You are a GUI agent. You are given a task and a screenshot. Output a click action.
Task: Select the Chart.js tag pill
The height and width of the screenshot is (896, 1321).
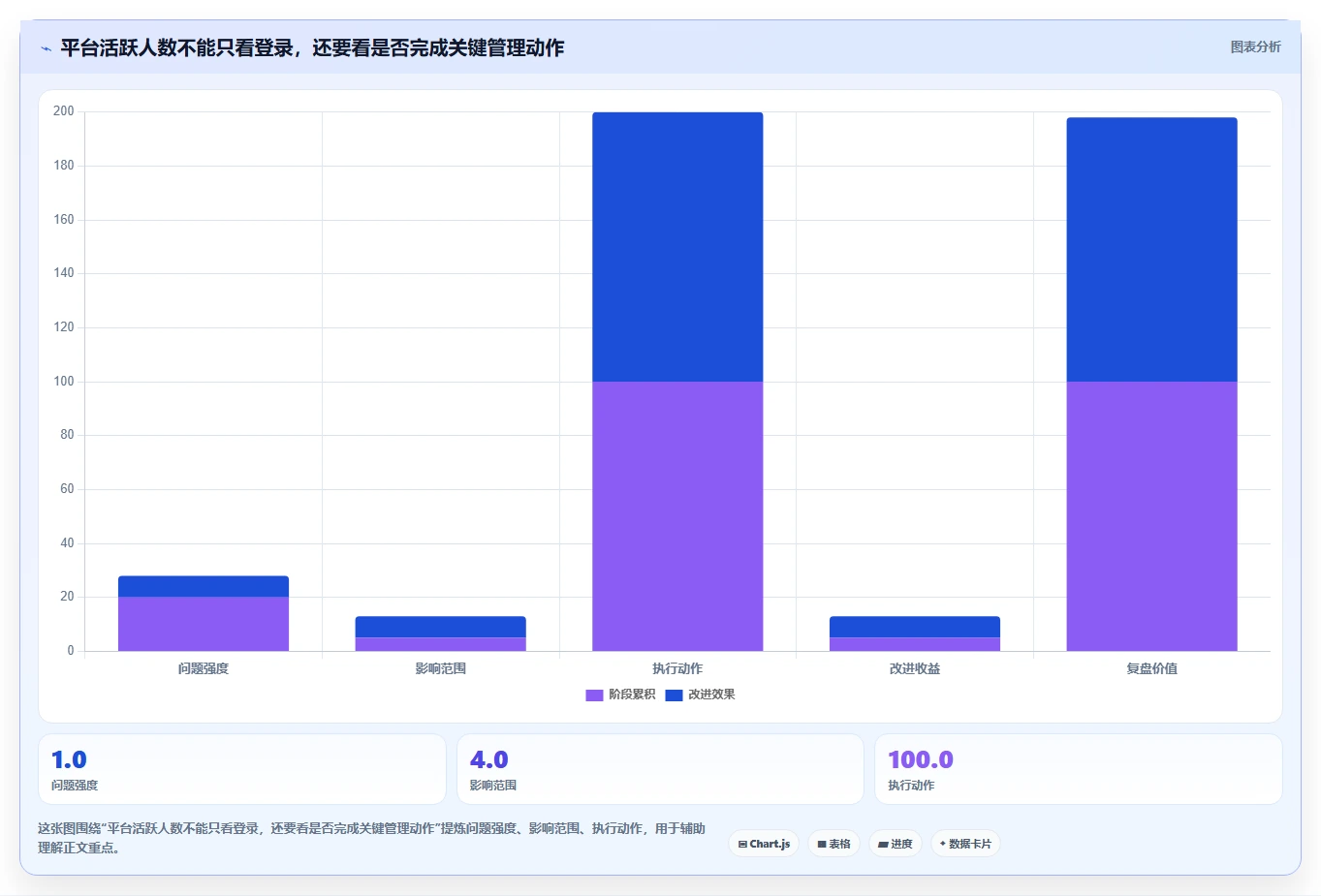click(764, 844)
